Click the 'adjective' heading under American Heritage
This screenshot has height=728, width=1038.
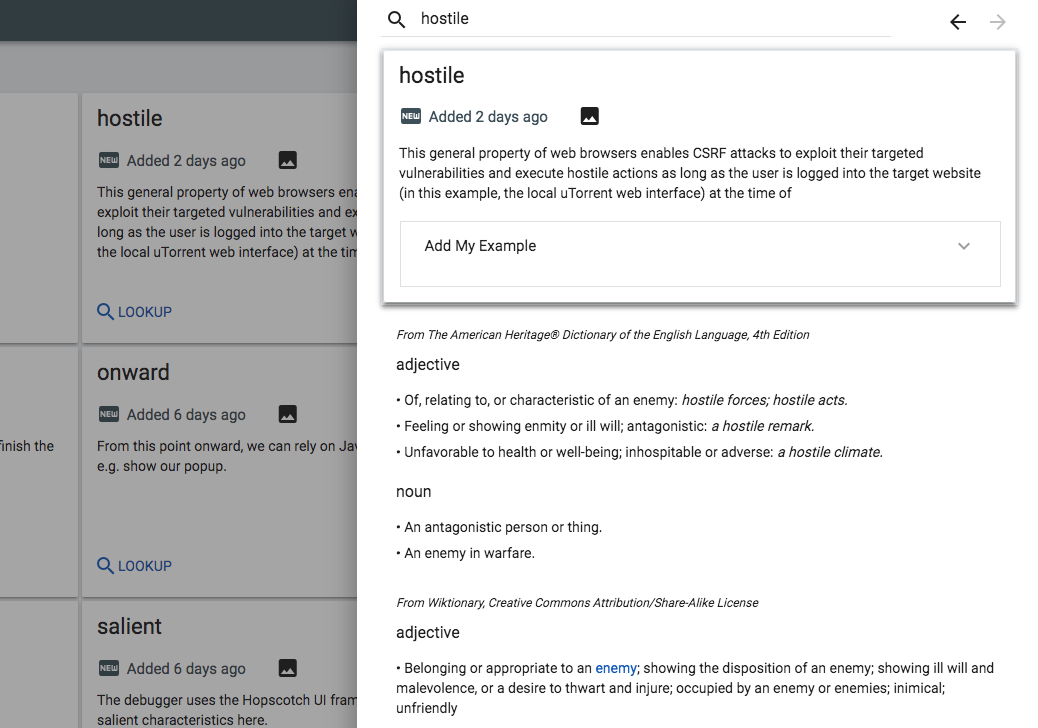[x=428, y=365]
